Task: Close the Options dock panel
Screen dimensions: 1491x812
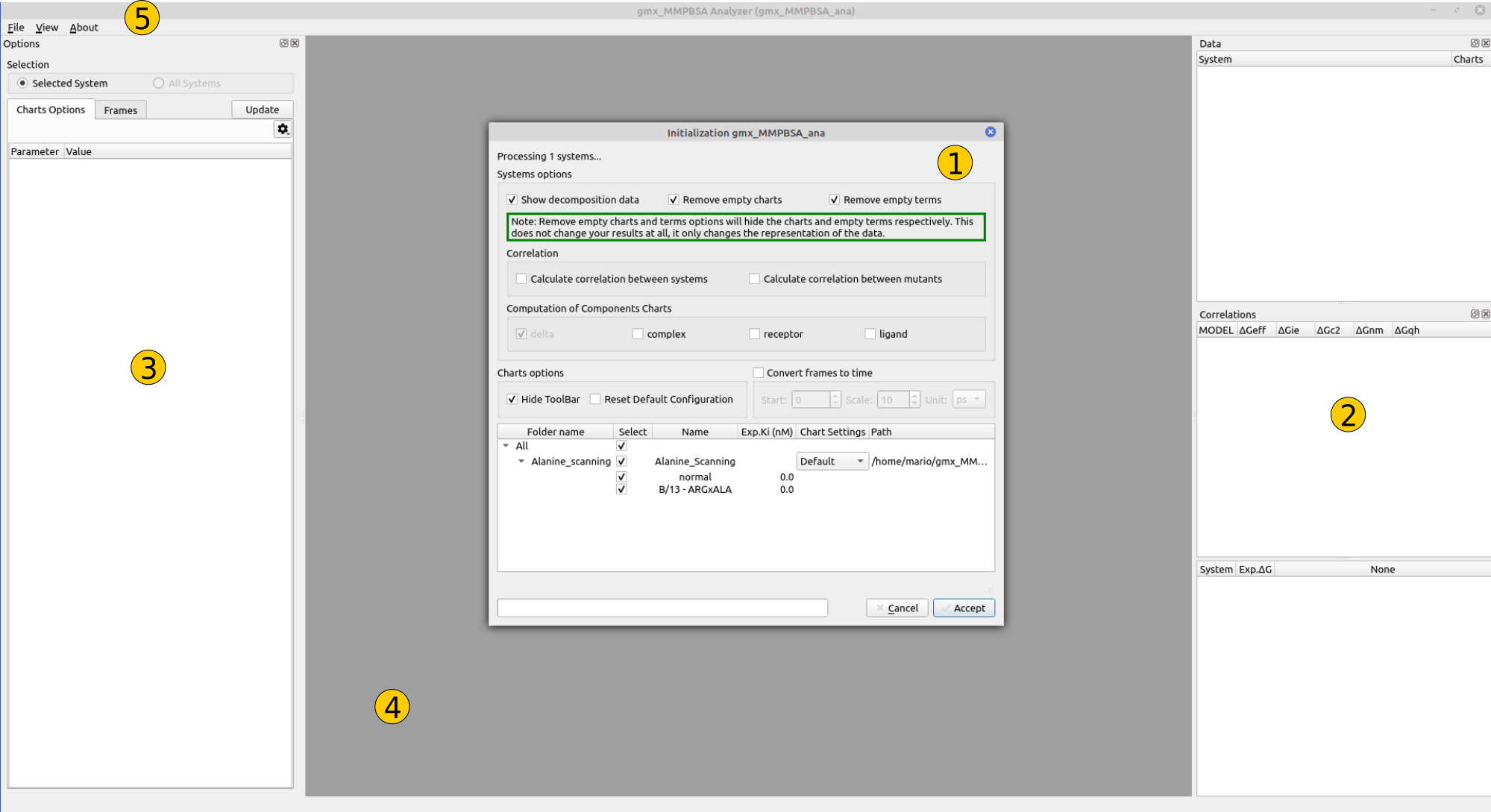Action: pos(295,43)
